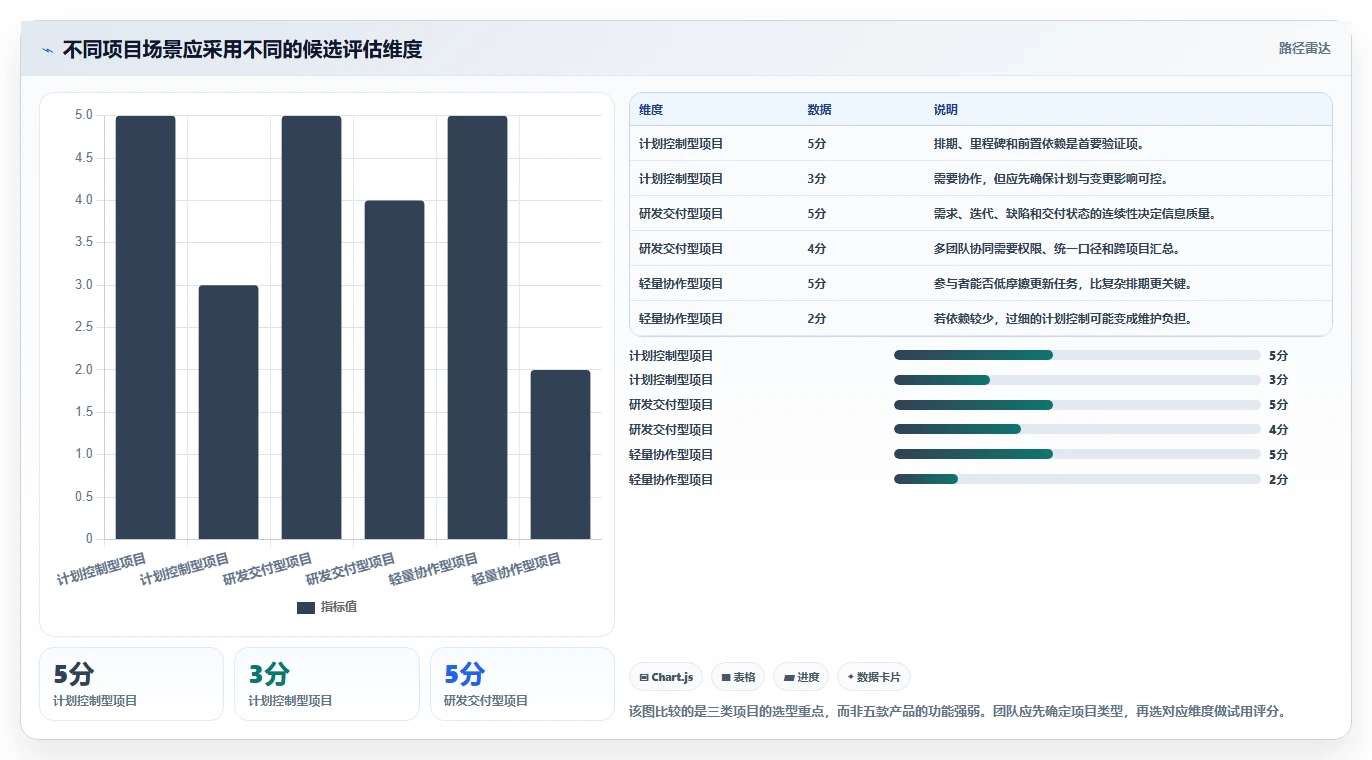Toggle the 指标值 legend swatch under the chart
Viewport: 1372px width, 760px height.
(x=306, y=607)
